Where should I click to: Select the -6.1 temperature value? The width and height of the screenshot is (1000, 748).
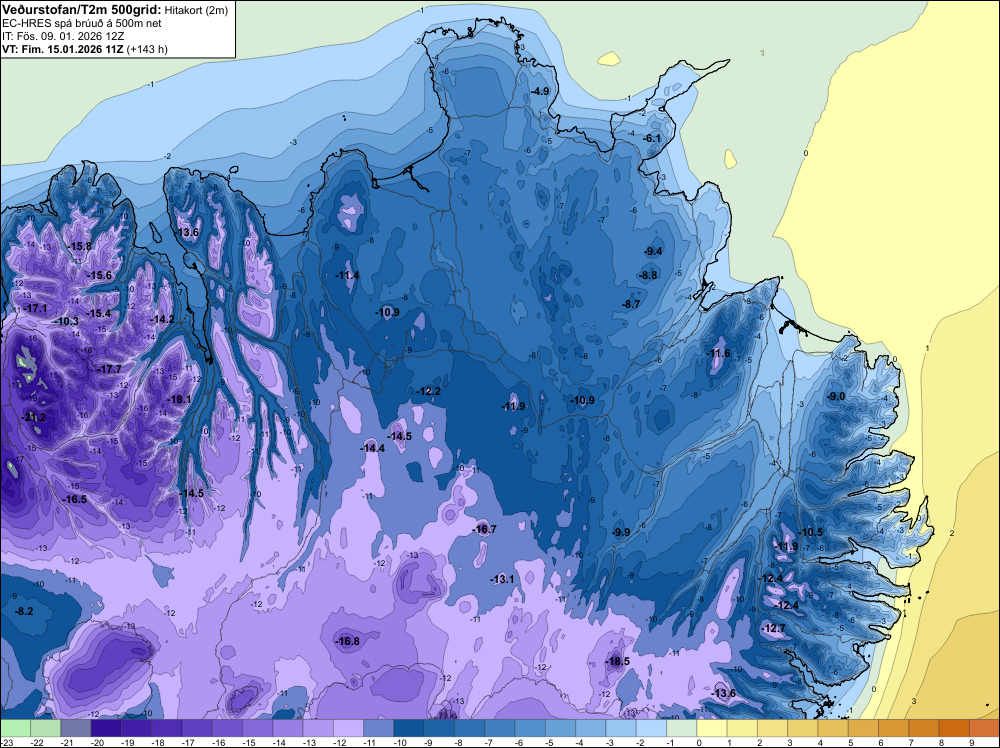pos(652,138)
